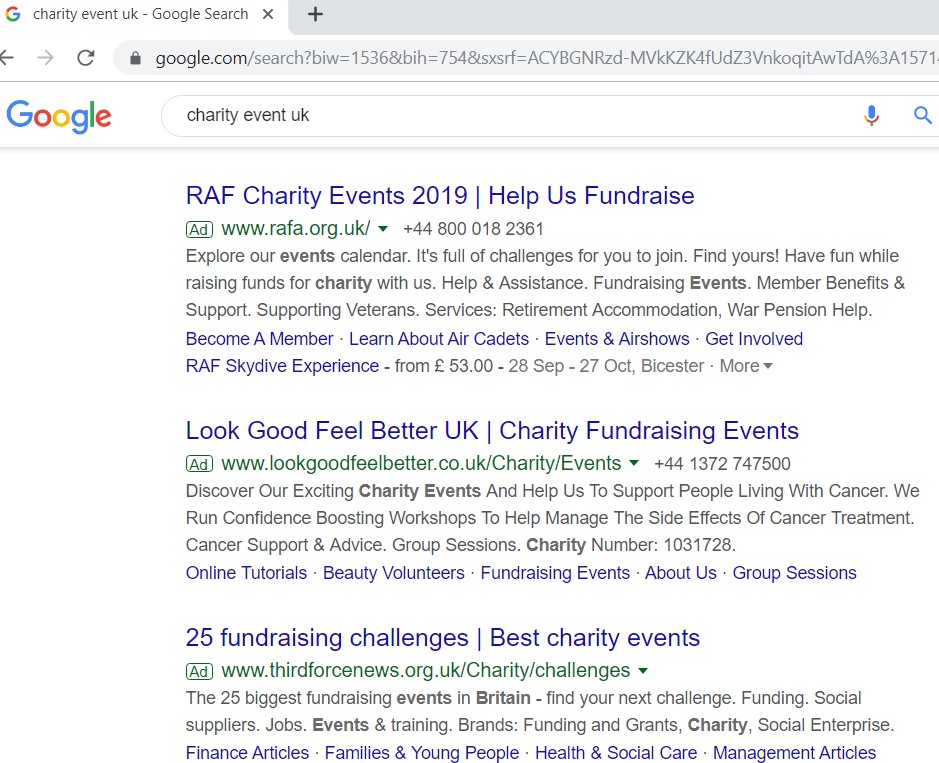Open a new tab with the plus icon

point(315,14)
